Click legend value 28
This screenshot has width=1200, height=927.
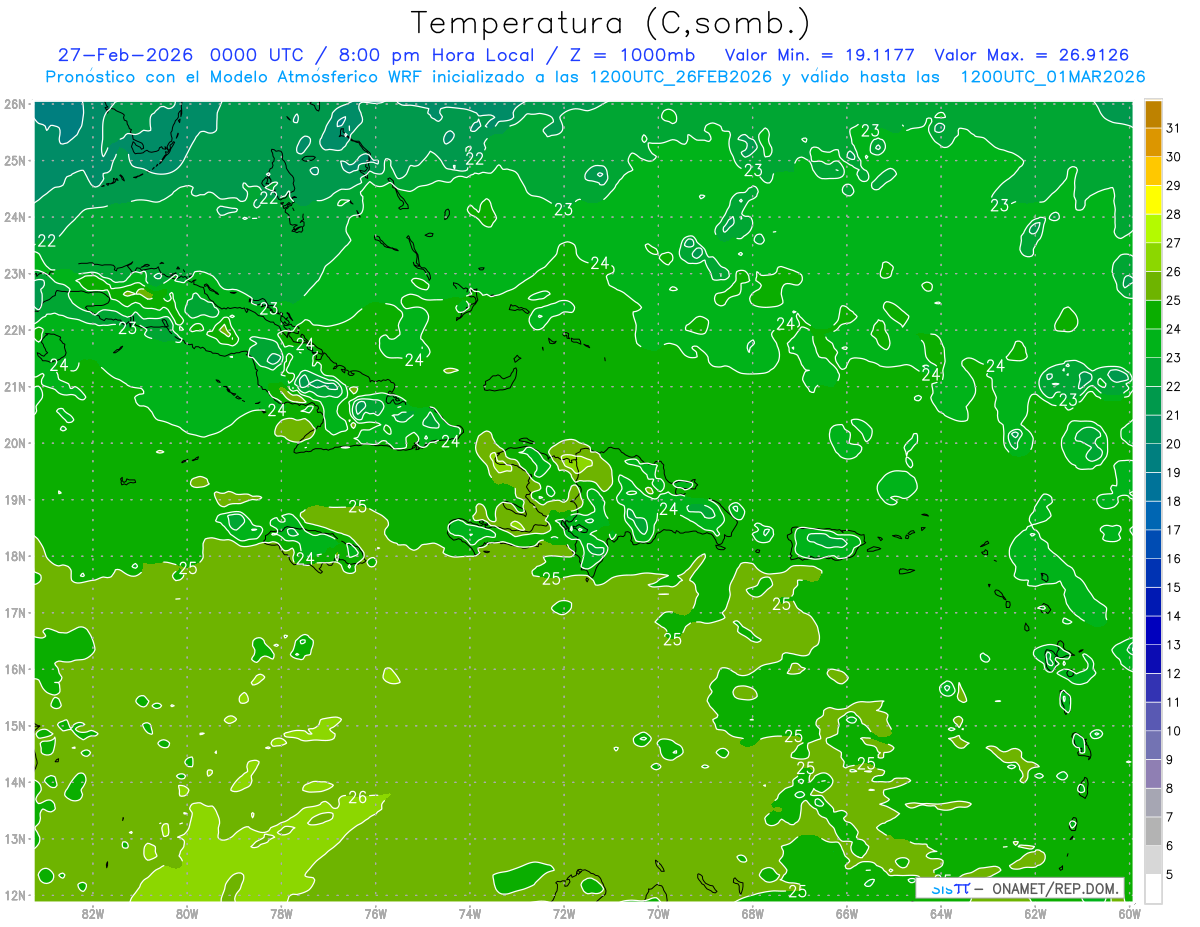click(x=1173, y=214)
